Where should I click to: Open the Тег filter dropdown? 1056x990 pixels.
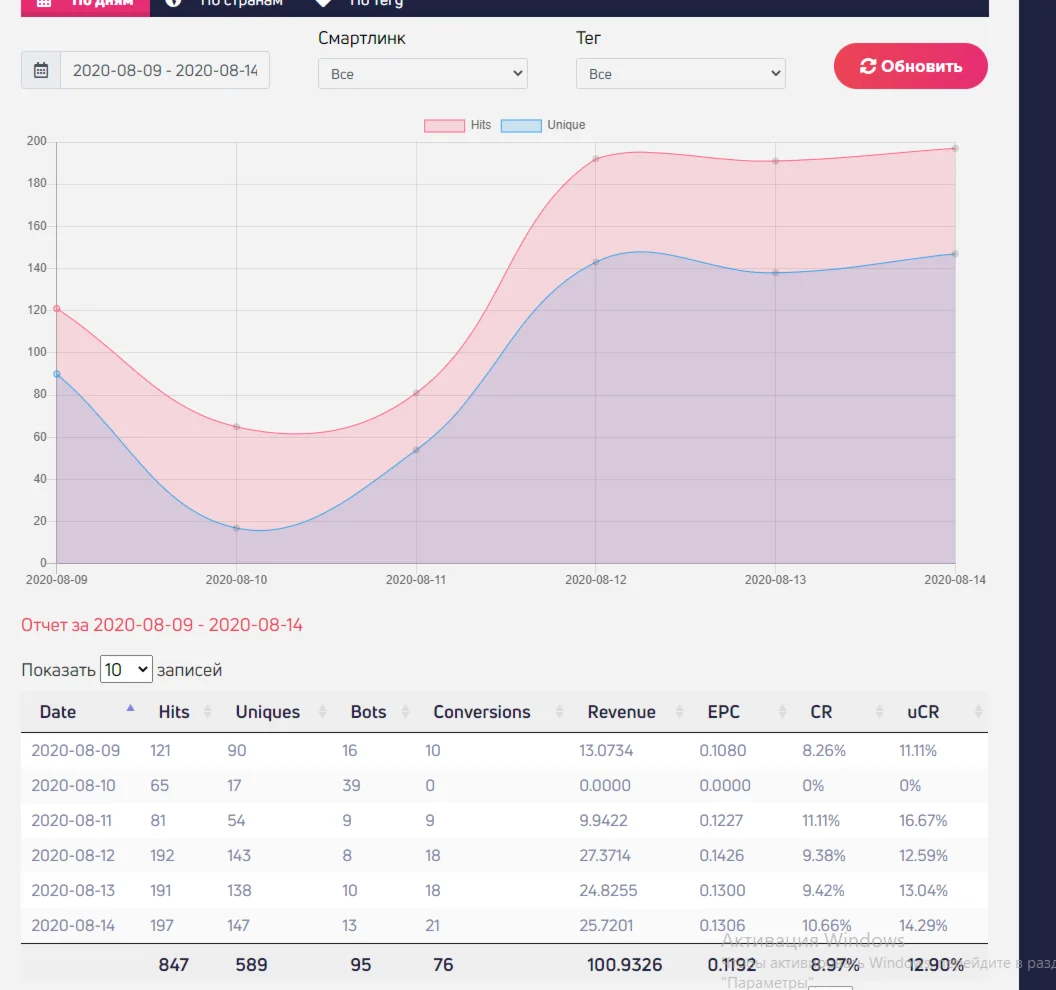point(680,74)
